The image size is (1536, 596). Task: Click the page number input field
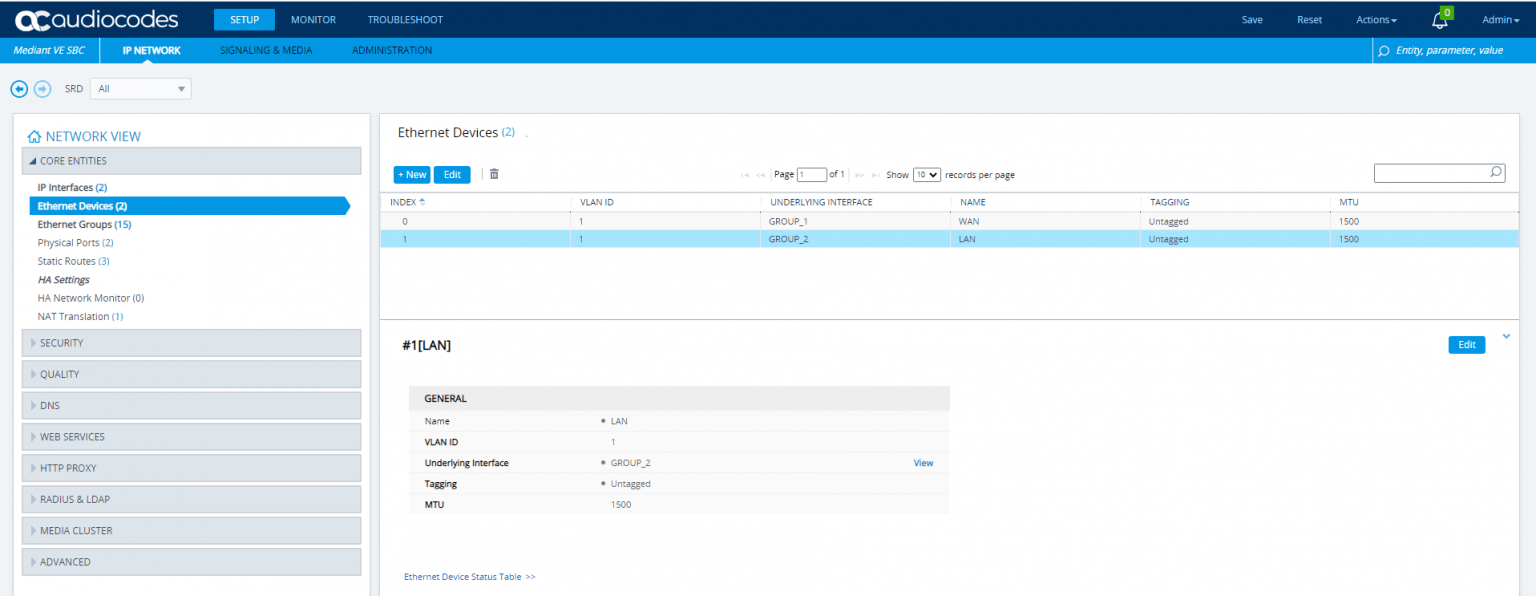pyautogui.click(x=811, y=175)
